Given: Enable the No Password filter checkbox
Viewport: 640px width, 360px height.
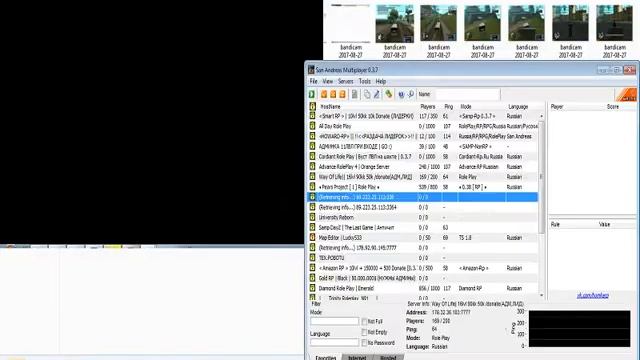Looking at the screenshot, I should pyautogui.click(x=364, y=343).
